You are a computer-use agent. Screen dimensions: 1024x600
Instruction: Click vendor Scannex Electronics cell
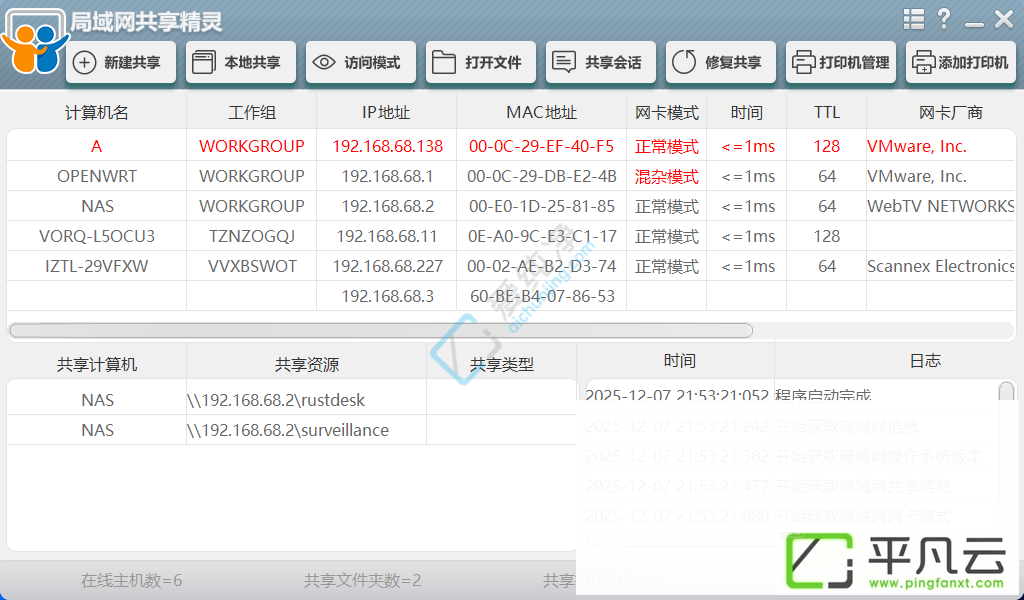pos(940,266)
